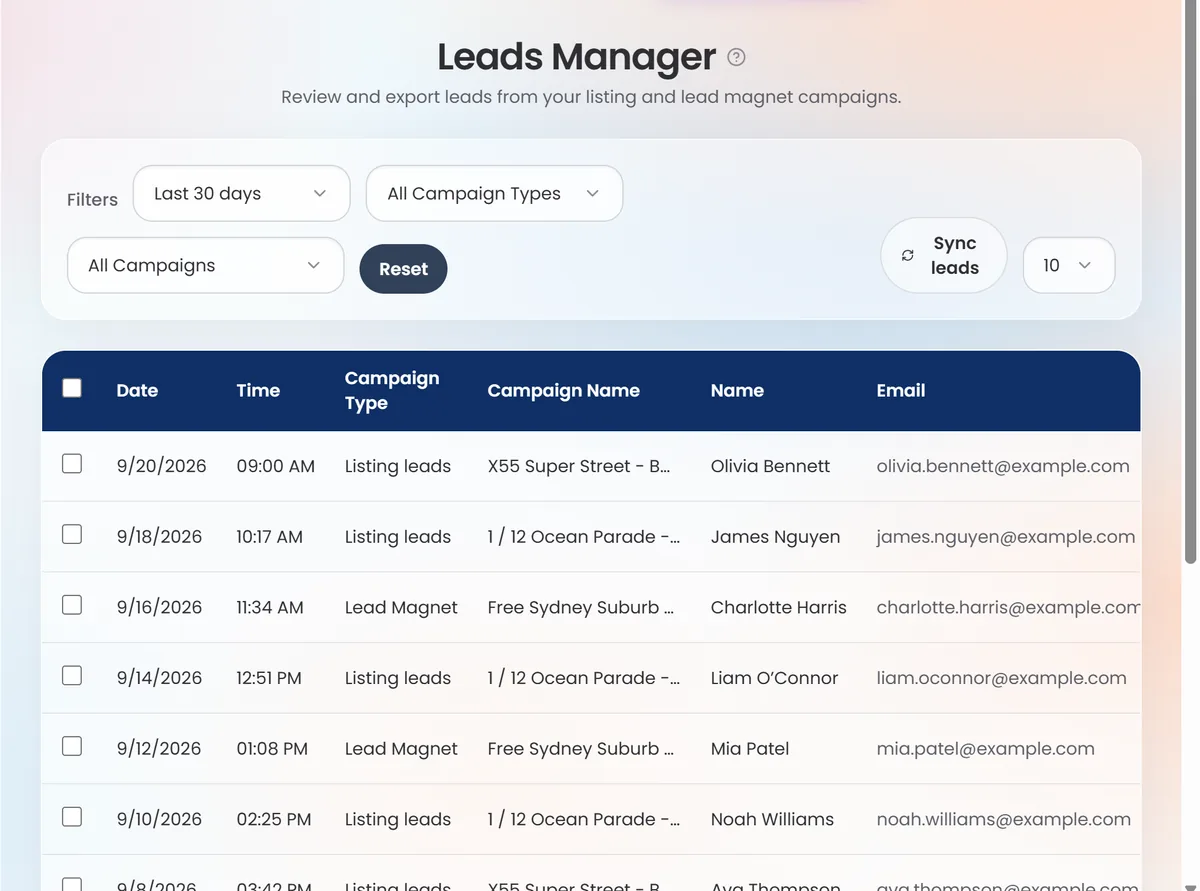Click the time 12:51 PM
The height and width of the screenshot is (891, 1200).
[269, 678]
